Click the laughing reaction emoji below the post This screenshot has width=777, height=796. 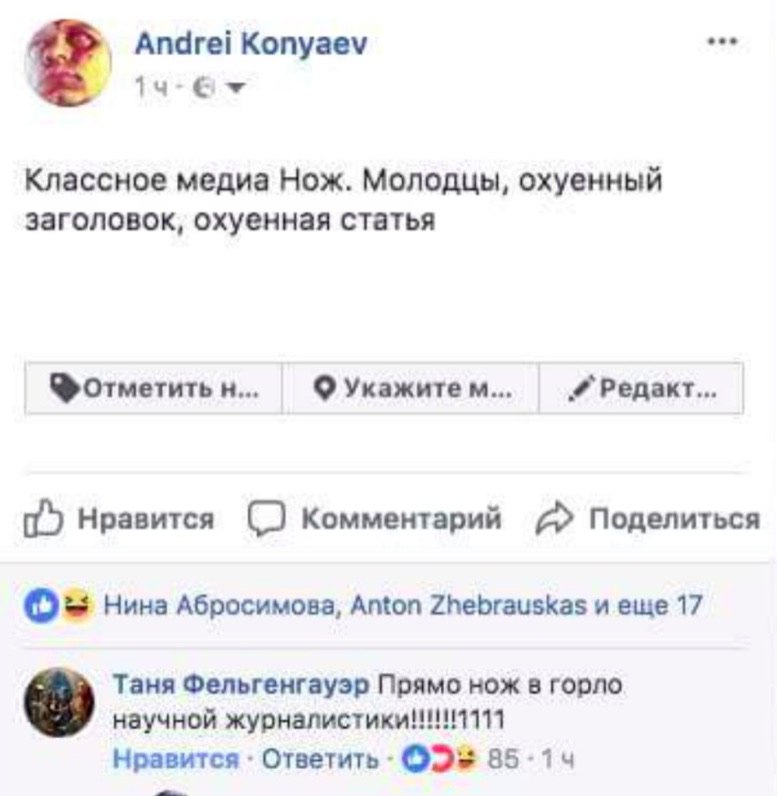pyautogui.click(x=77, y=604)
